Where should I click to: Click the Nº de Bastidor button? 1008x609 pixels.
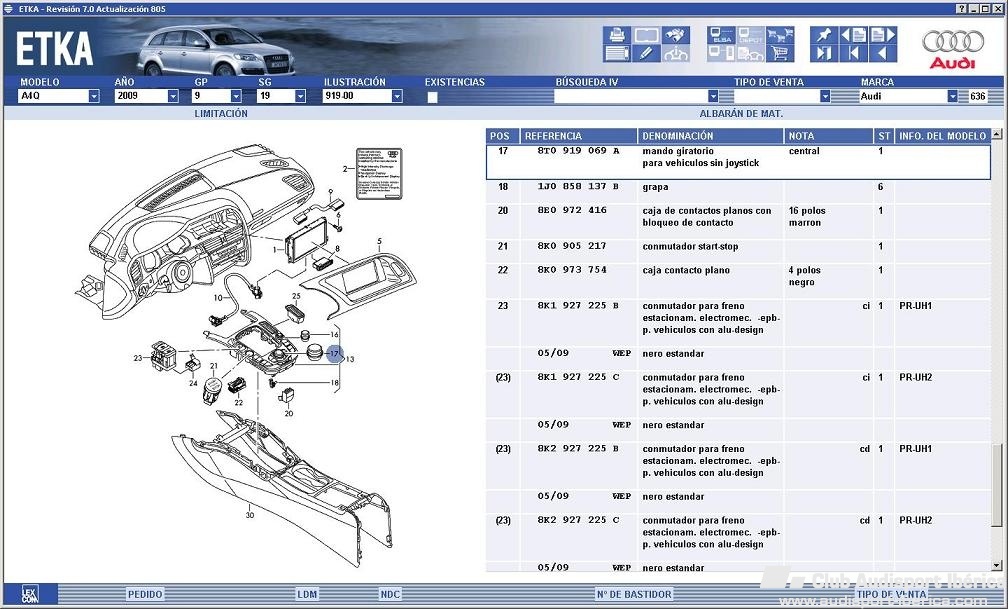pos(634,594)
